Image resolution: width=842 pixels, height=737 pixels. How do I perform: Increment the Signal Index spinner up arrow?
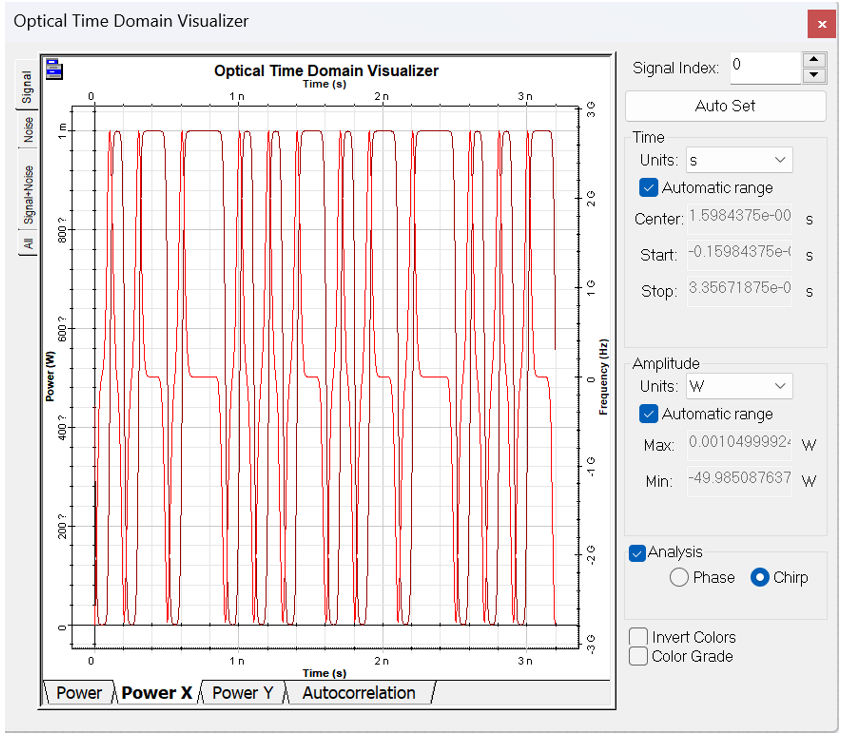click(x=815, y=60)
